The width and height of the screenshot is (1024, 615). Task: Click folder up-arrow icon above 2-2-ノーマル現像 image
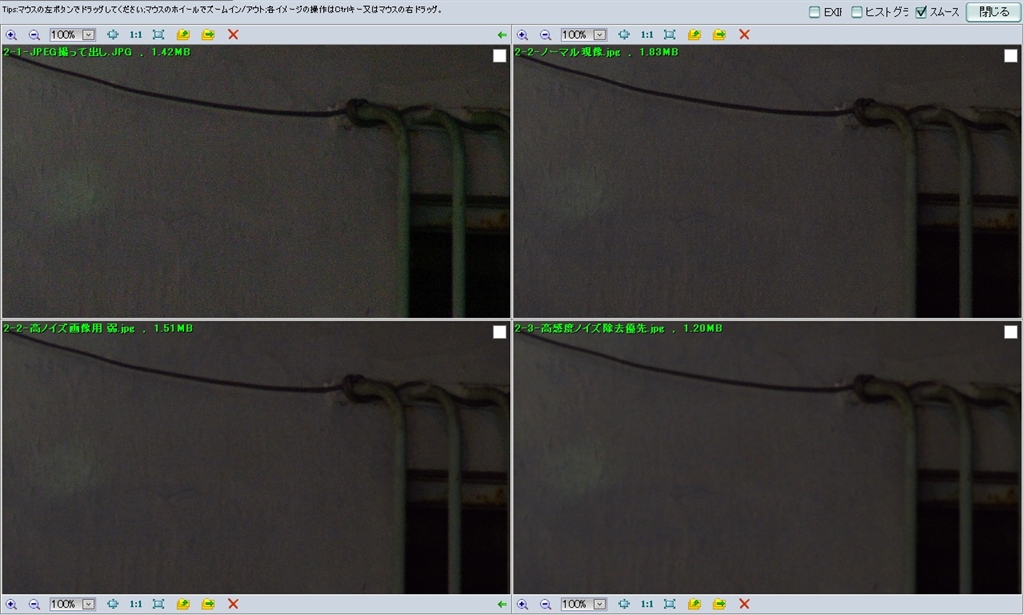[x=695, y=35]
